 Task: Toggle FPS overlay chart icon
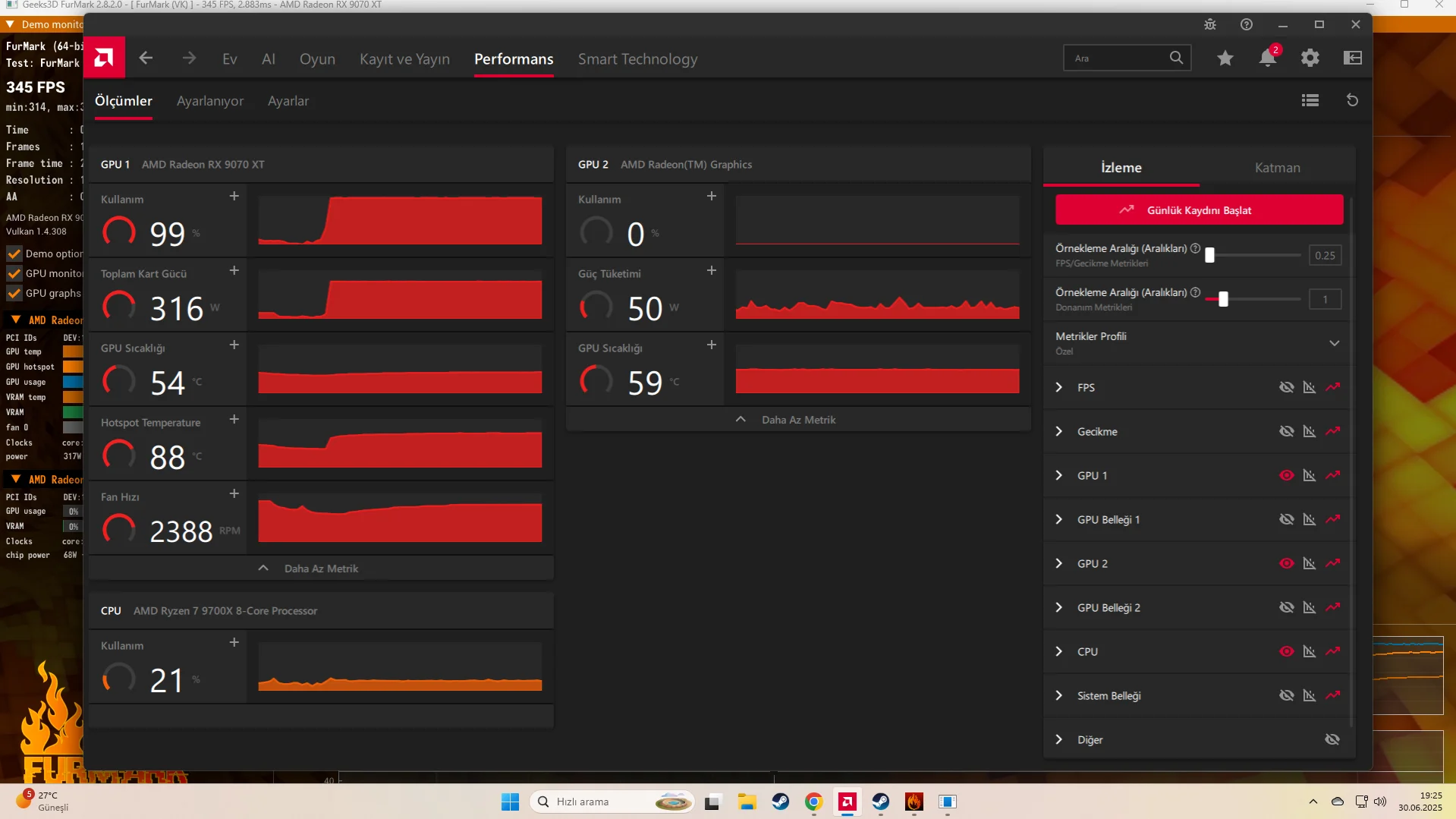coord(1310,387)
